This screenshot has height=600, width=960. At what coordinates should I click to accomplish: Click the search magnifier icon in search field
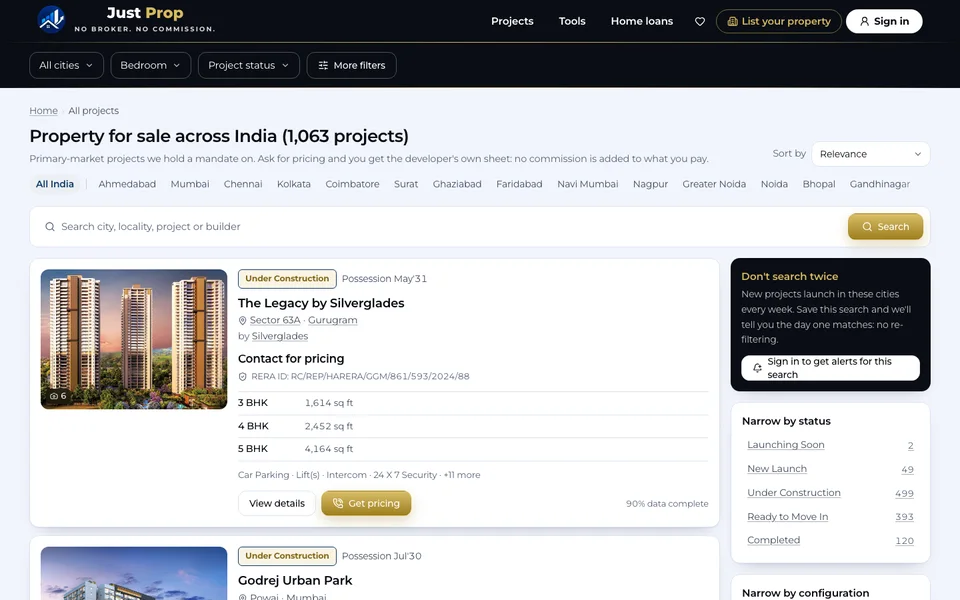pyautogui.click(x=50, y=227)
